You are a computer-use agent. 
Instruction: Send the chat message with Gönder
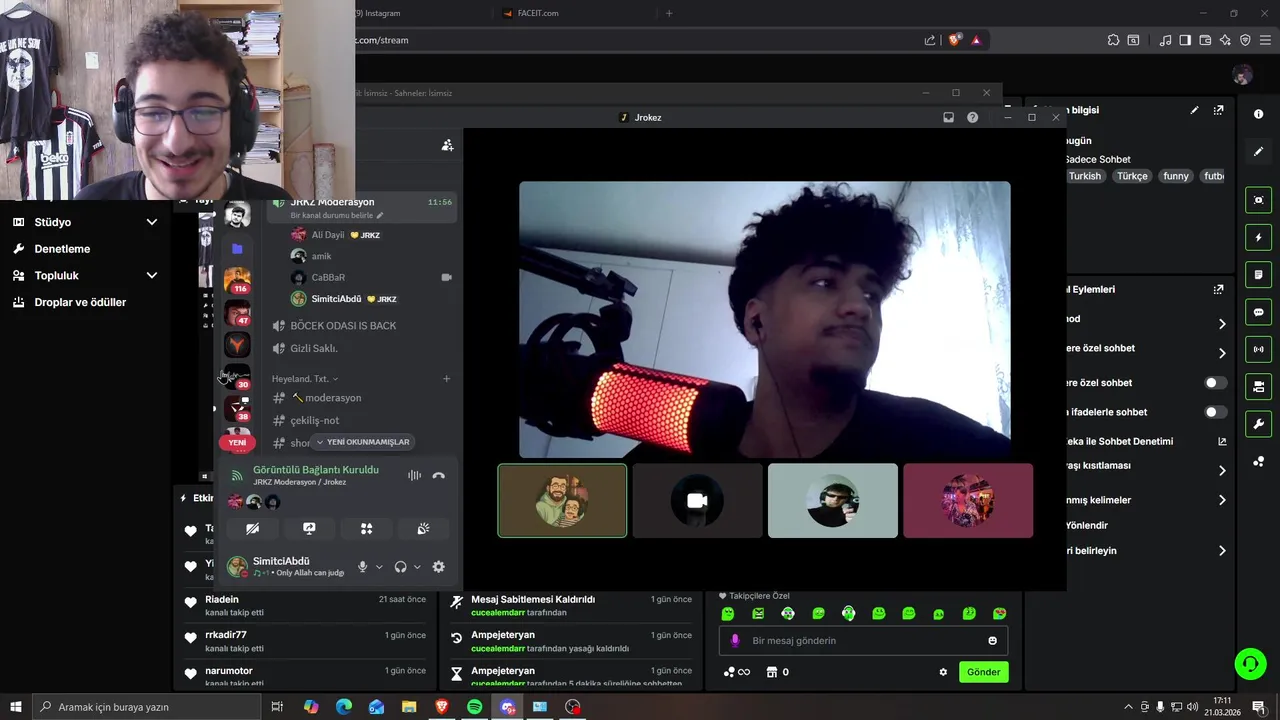(x=983, y=672)
